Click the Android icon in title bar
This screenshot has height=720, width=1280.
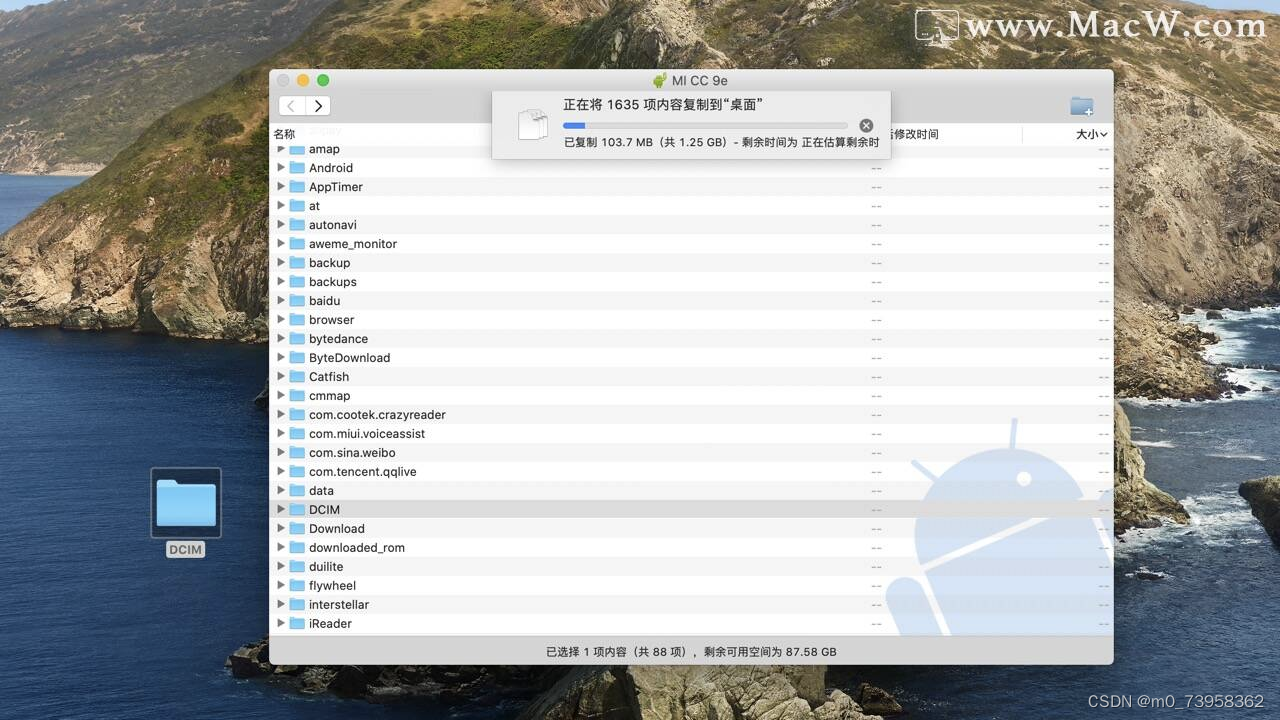(660, 81)
